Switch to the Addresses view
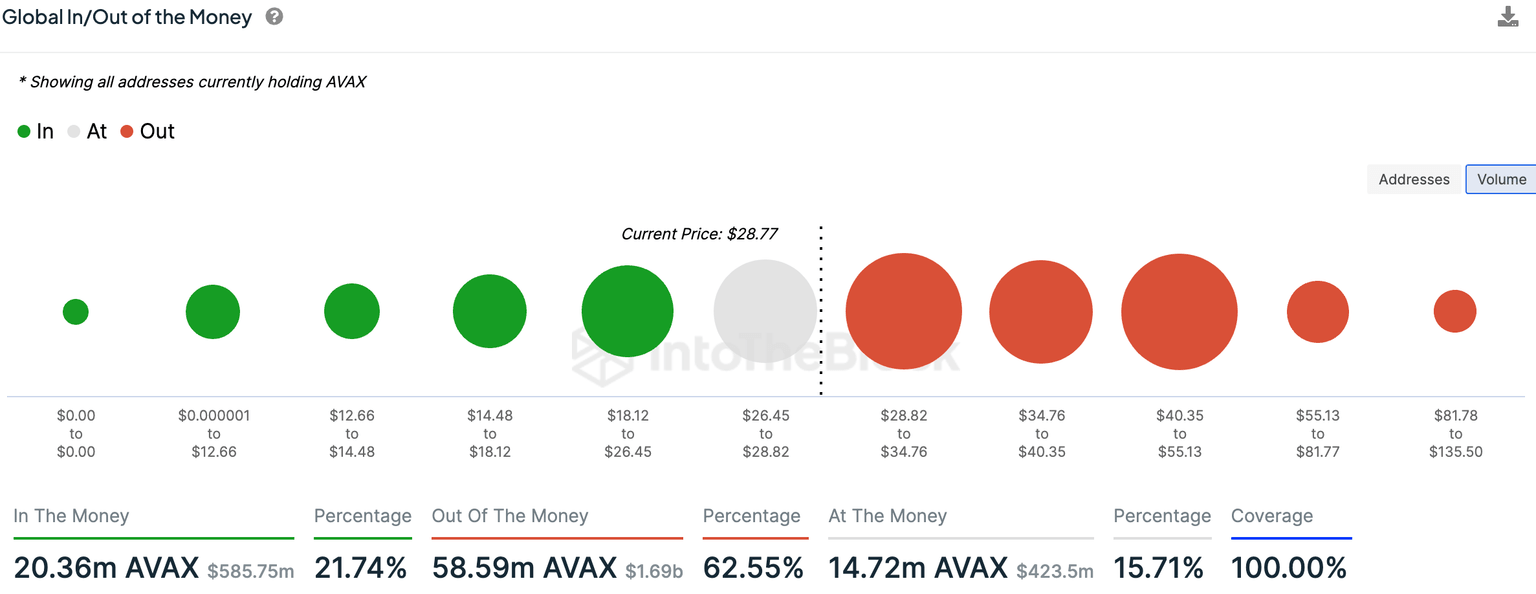Viewport: 1536px width, 594px height. (1413, 179)
